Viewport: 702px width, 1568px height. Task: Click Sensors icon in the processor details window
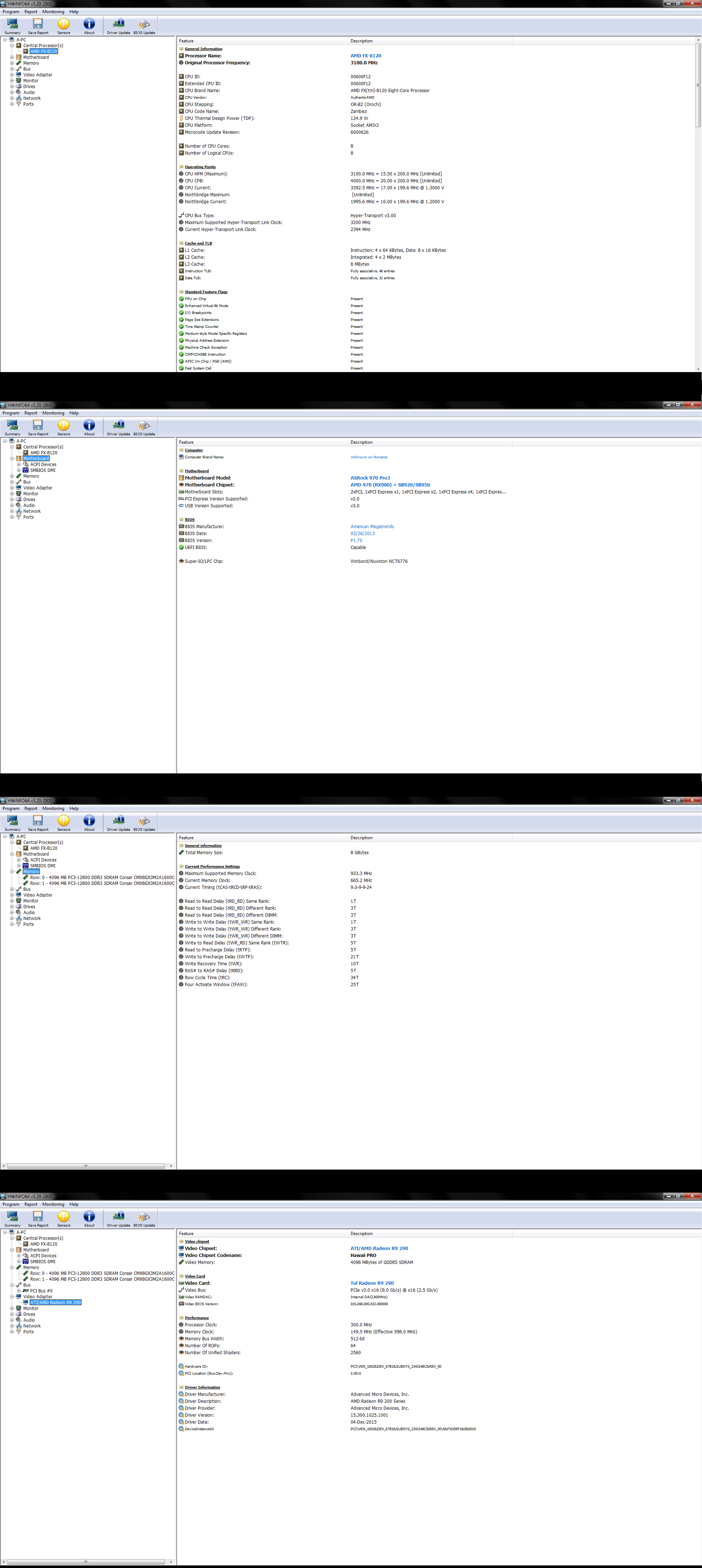pyautogui.click(x=64, y=25)
